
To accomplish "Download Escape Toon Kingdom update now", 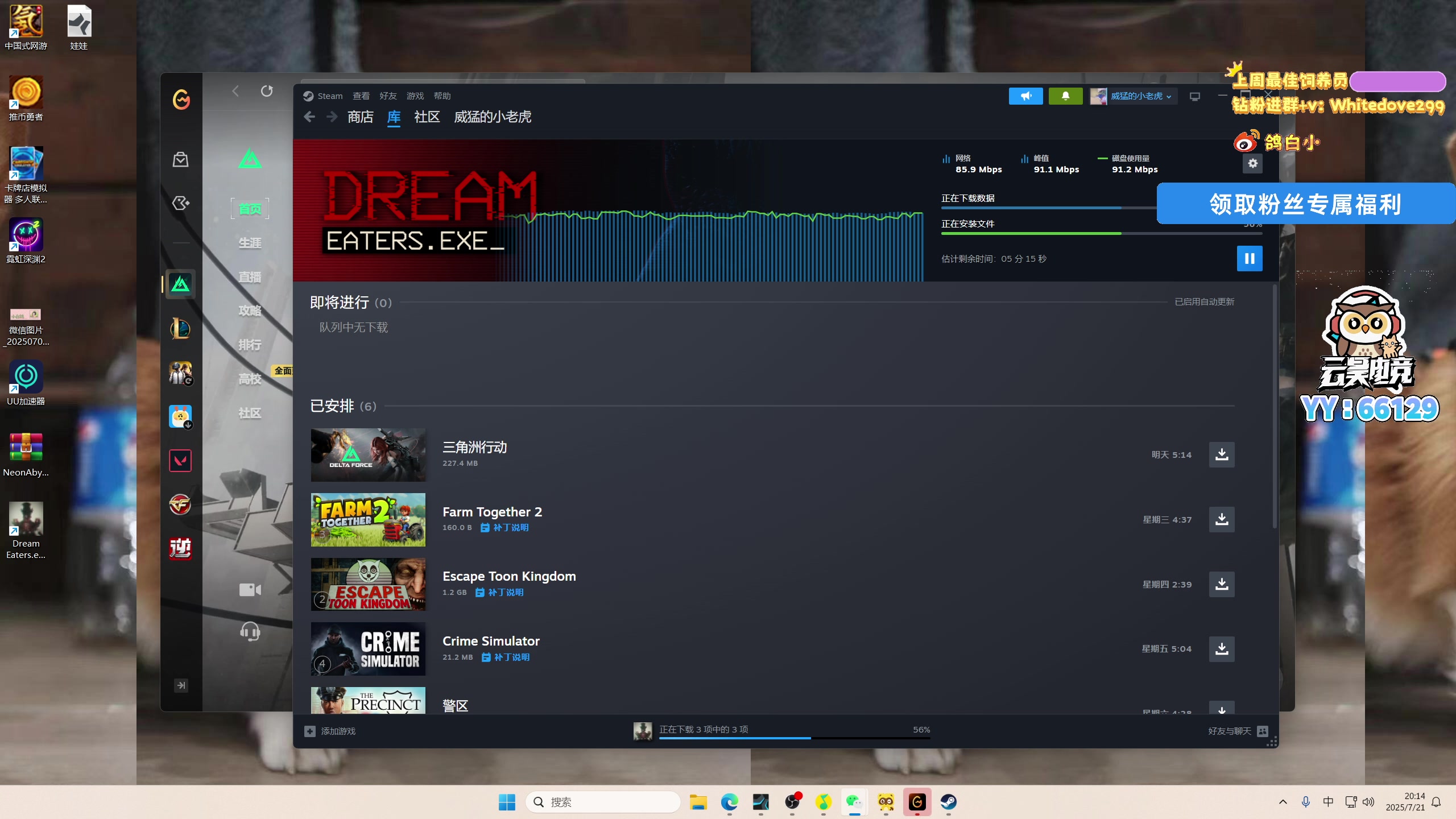I will 1222,584.
